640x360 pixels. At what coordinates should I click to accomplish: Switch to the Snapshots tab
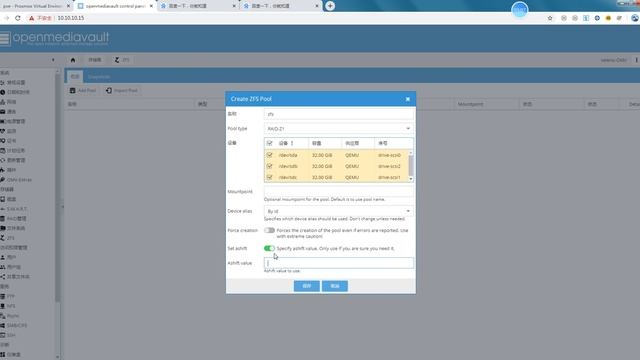(x=99, y=77)
